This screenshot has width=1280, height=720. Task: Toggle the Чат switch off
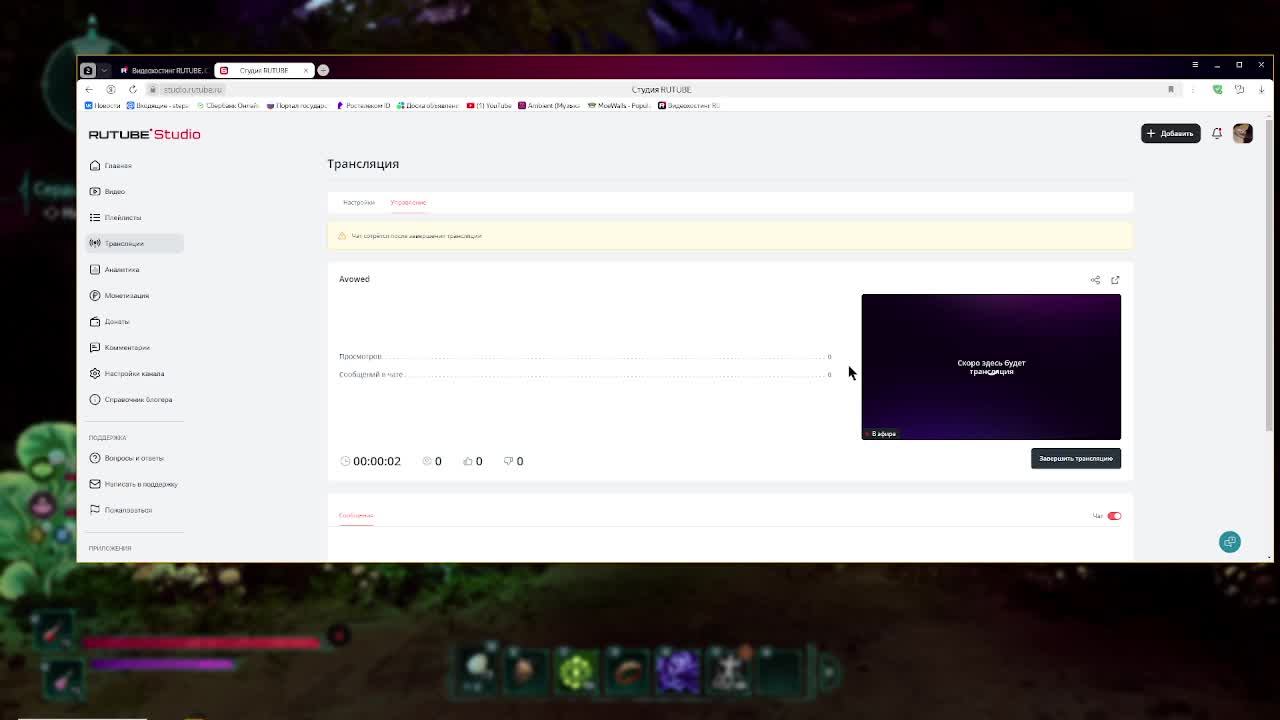tap(1114, 516)
